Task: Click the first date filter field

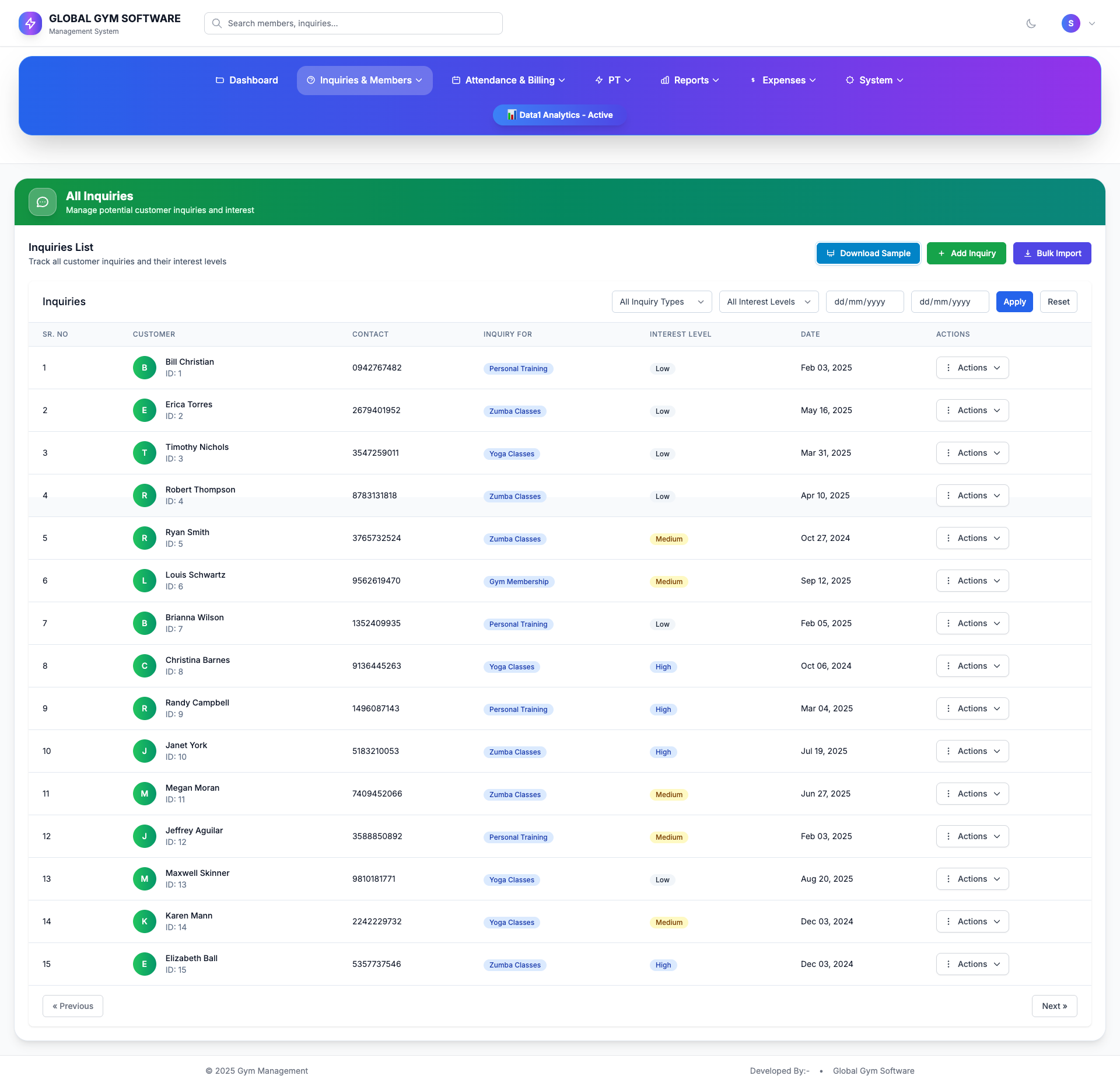Action: tap(864, 302)
